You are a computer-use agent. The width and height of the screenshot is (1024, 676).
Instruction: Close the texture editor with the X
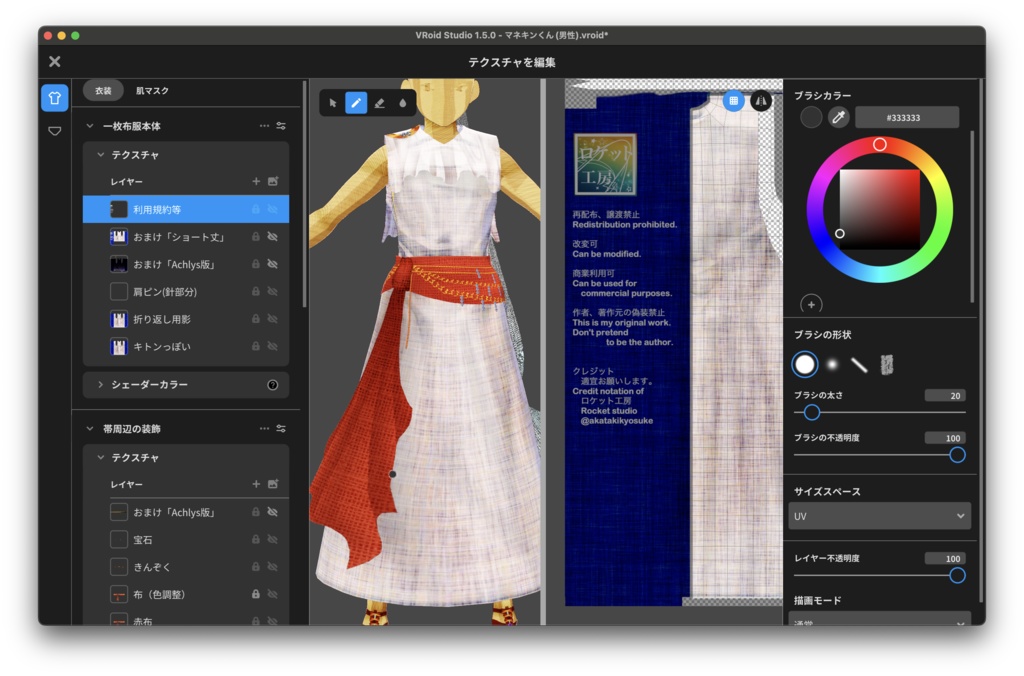pos(55,61)
